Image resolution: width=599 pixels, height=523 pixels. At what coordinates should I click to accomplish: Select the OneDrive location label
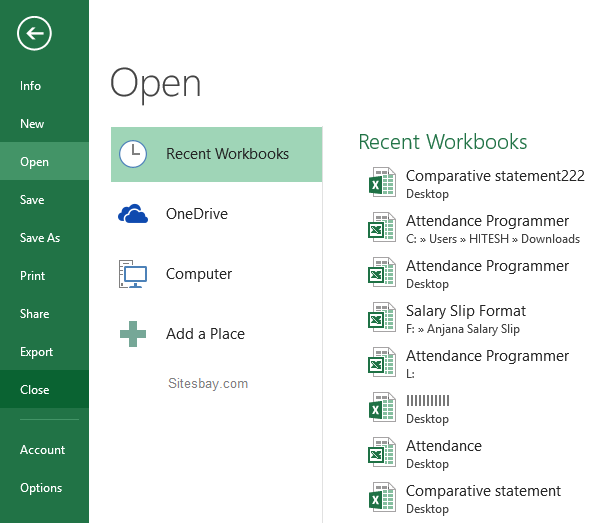(197, 214)
